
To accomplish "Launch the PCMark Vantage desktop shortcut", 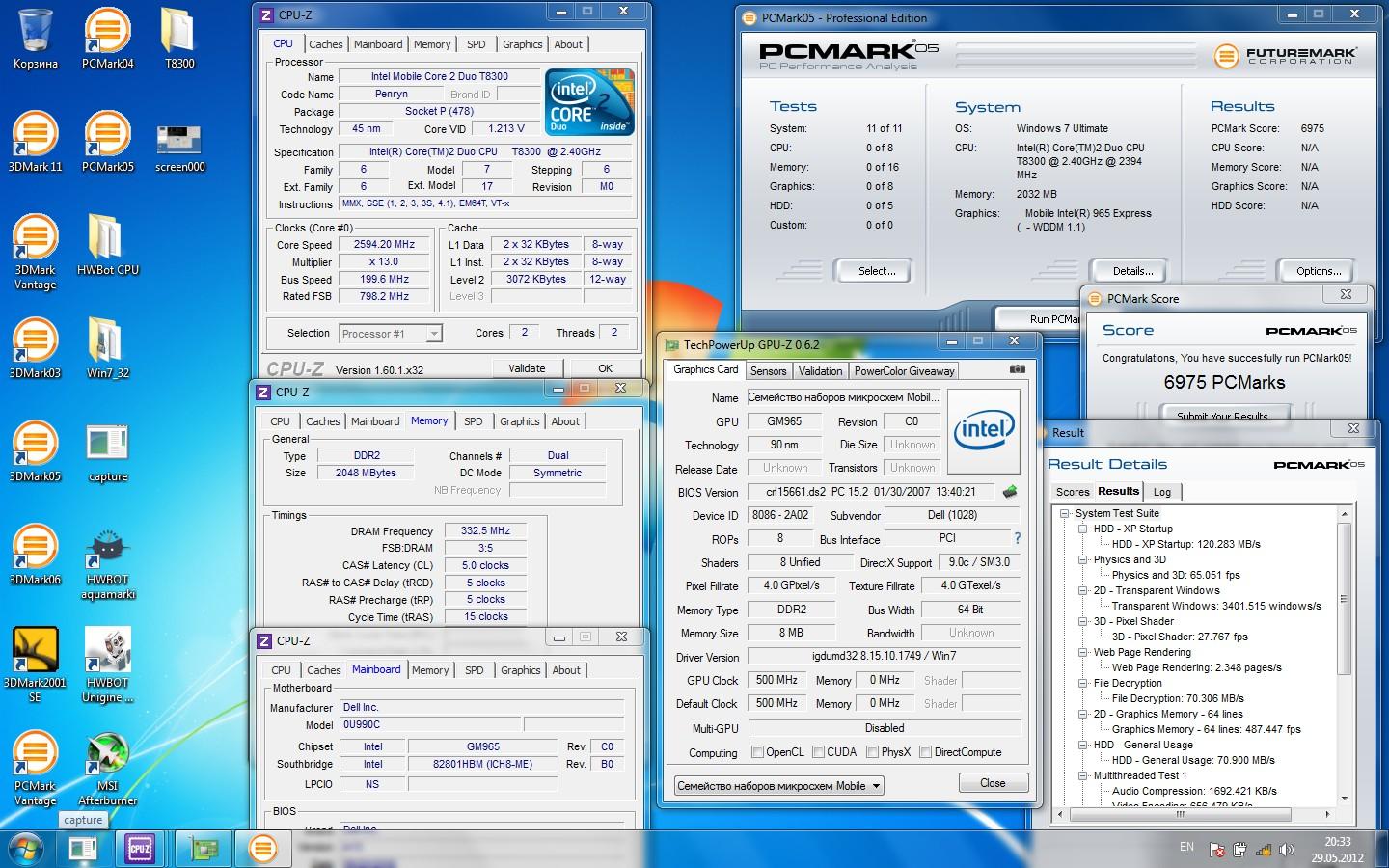I will pyautogui.click(x=36, y=768).
